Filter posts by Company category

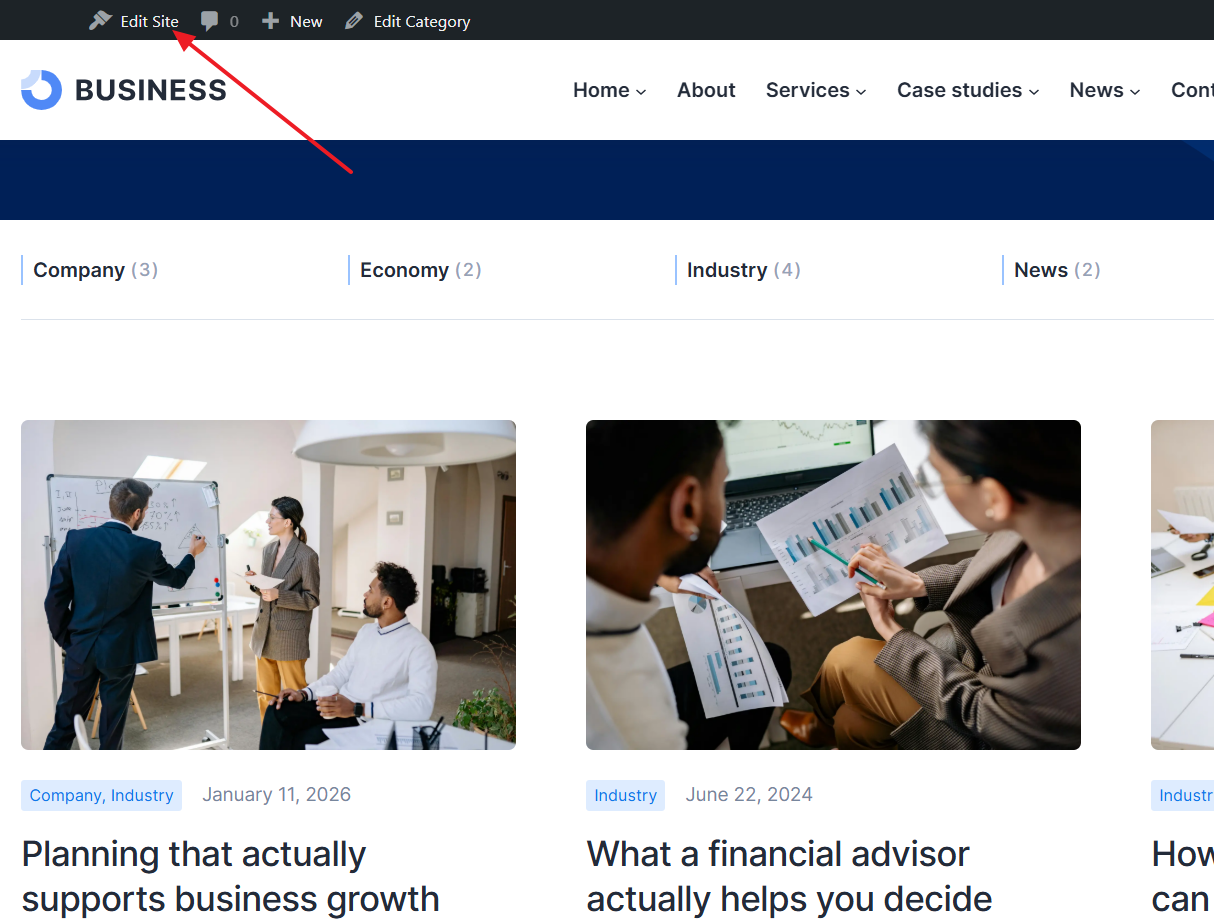(95, 270)
